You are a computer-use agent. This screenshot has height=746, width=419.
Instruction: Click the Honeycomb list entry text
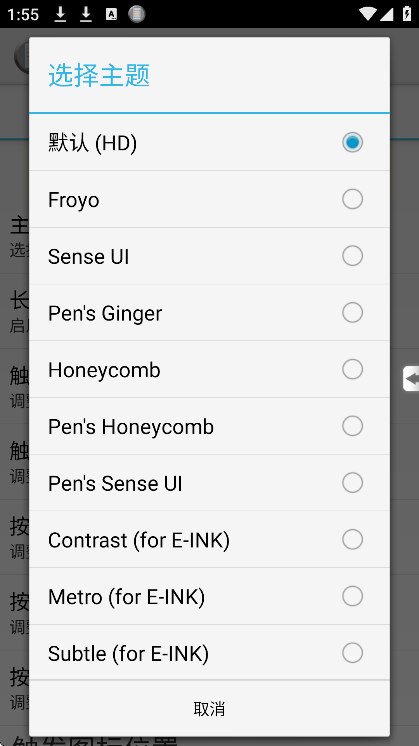[104, 370]
